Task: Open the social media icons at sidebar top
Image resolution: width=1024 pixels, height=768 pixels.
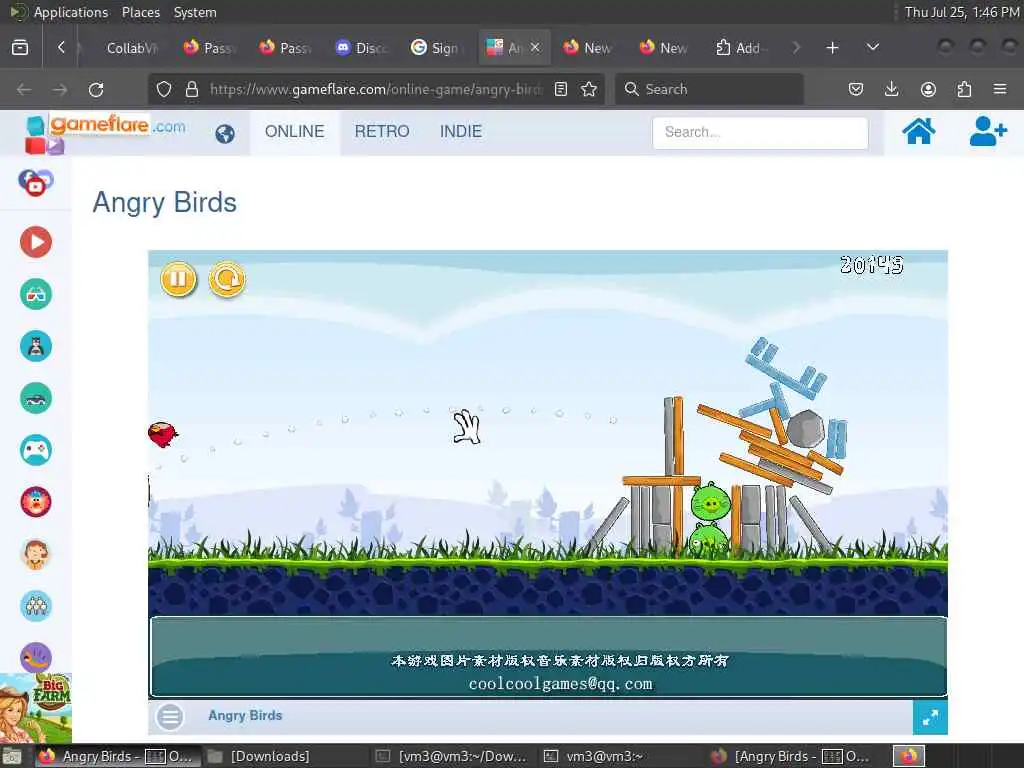Action: (x=36, y=182)
